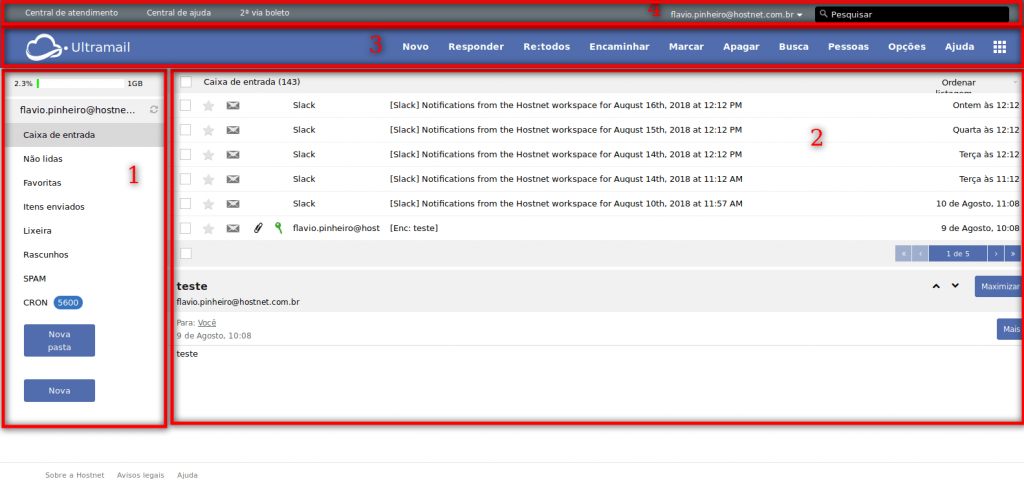Click the green key icon on the teste email

(279, 228)
